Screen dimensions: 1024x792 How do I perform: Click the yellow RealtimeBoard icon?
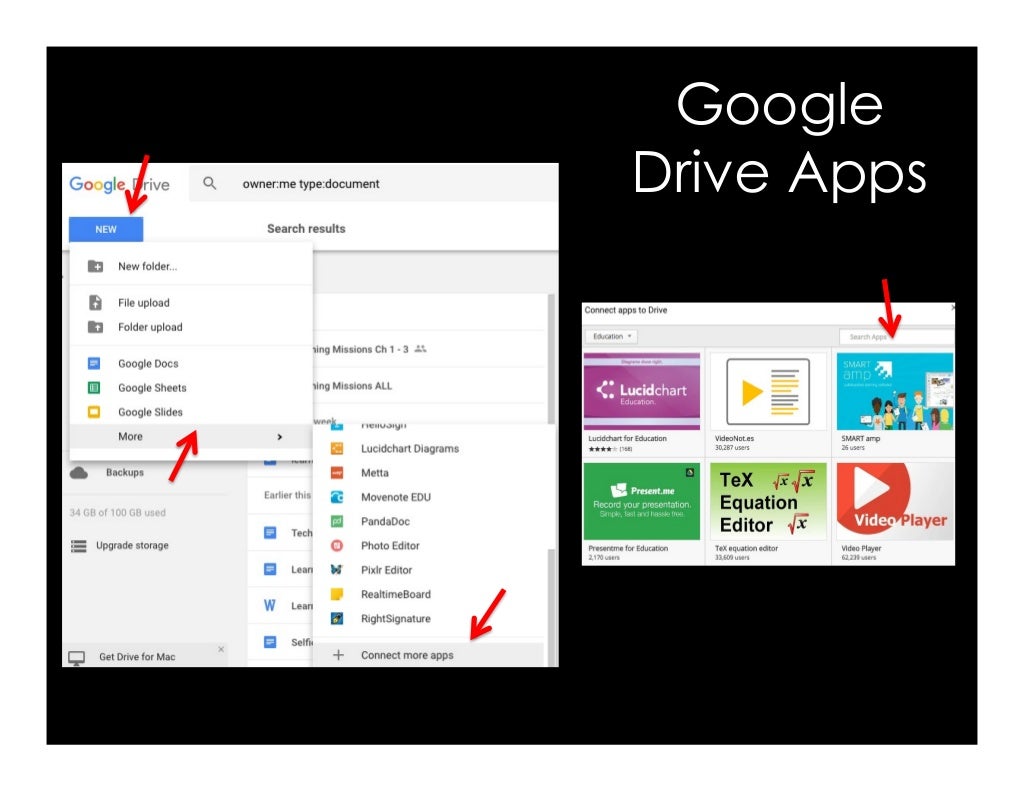337,594
